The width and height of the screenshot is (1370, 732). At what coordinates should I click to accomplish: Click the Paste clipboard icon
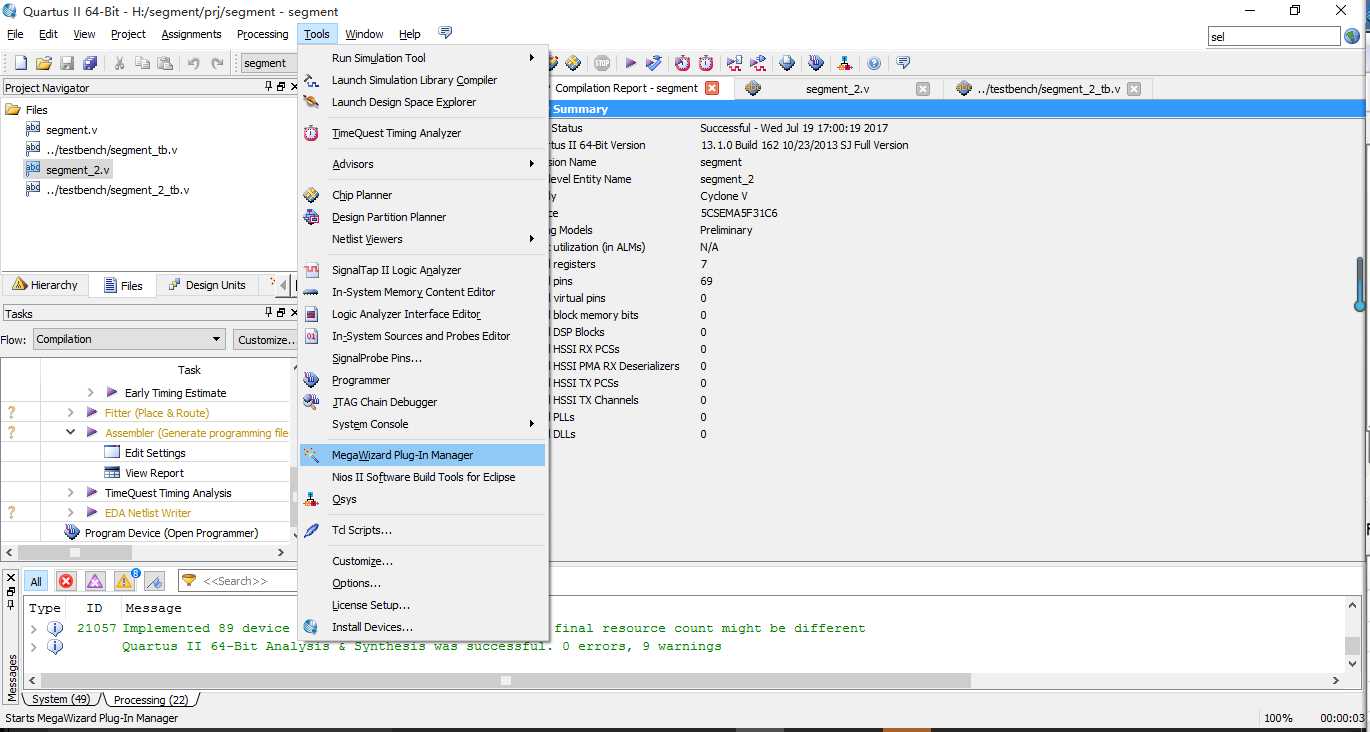click(165, 63)
